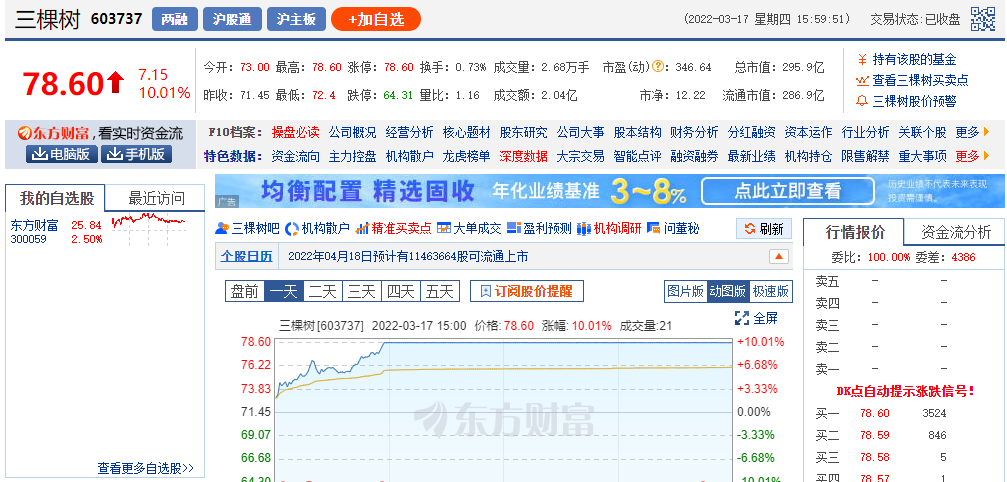Click the 刷新 refresh button
Screen dimensions: 1007x482
764,228
